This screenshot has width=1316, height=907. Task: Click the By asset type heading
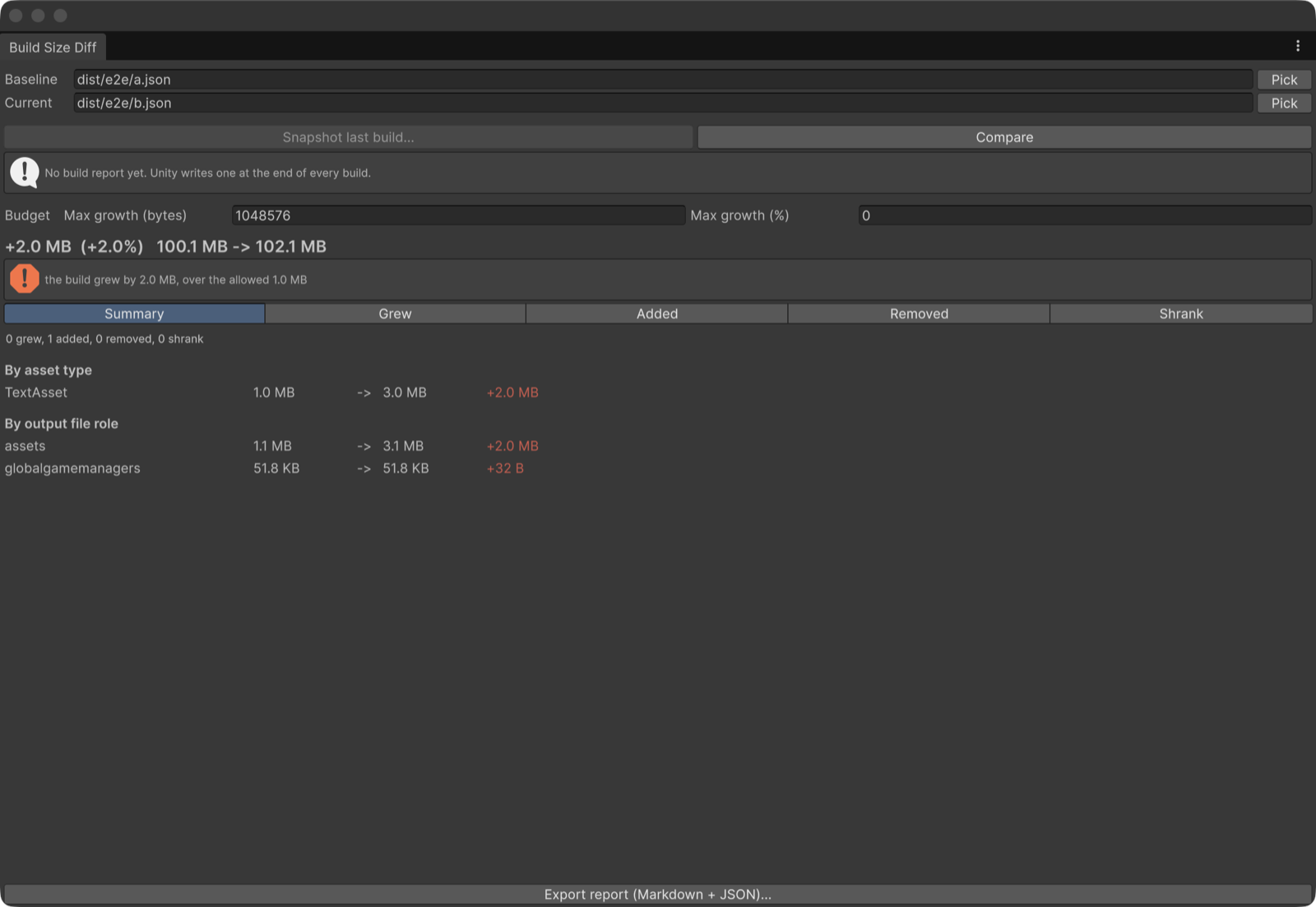point(49,370)
